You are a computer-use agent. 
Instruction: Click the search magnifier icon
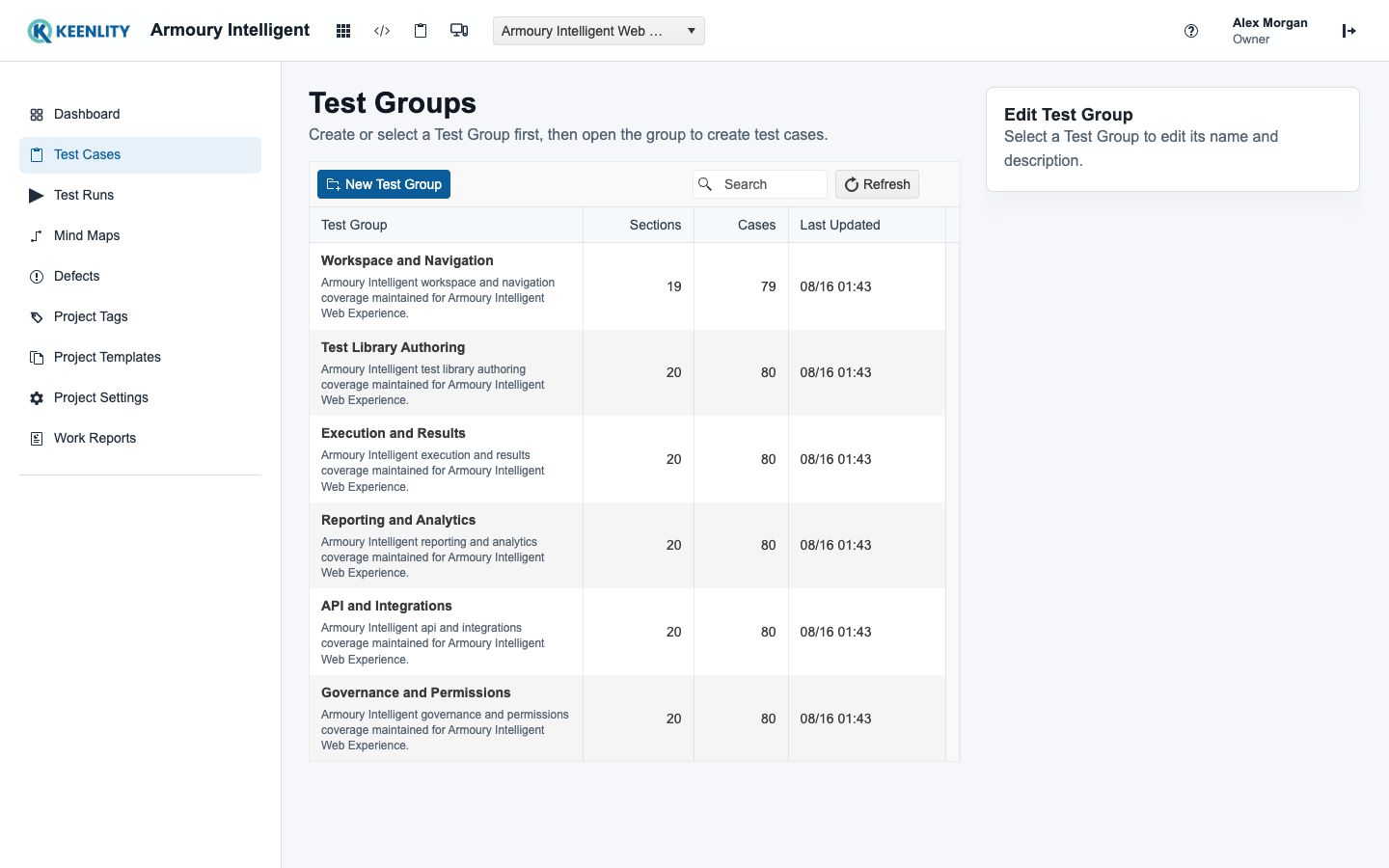point(705,184)
